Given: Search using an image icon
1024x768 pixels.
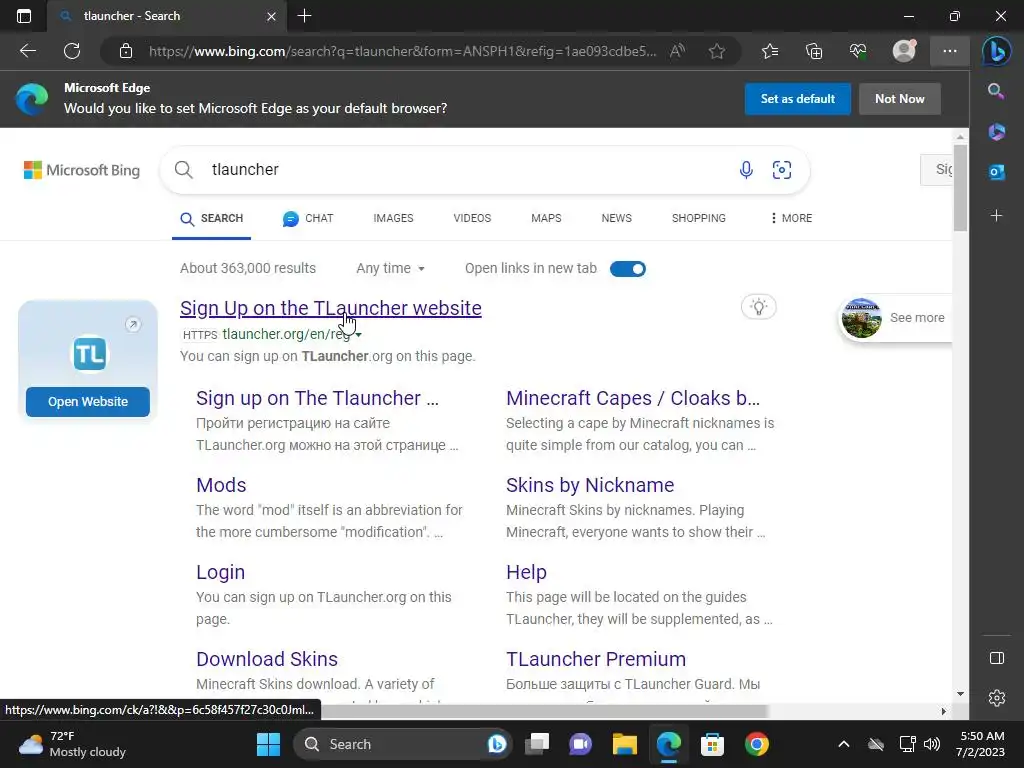Looking at the screenshot, I should 782,170.
